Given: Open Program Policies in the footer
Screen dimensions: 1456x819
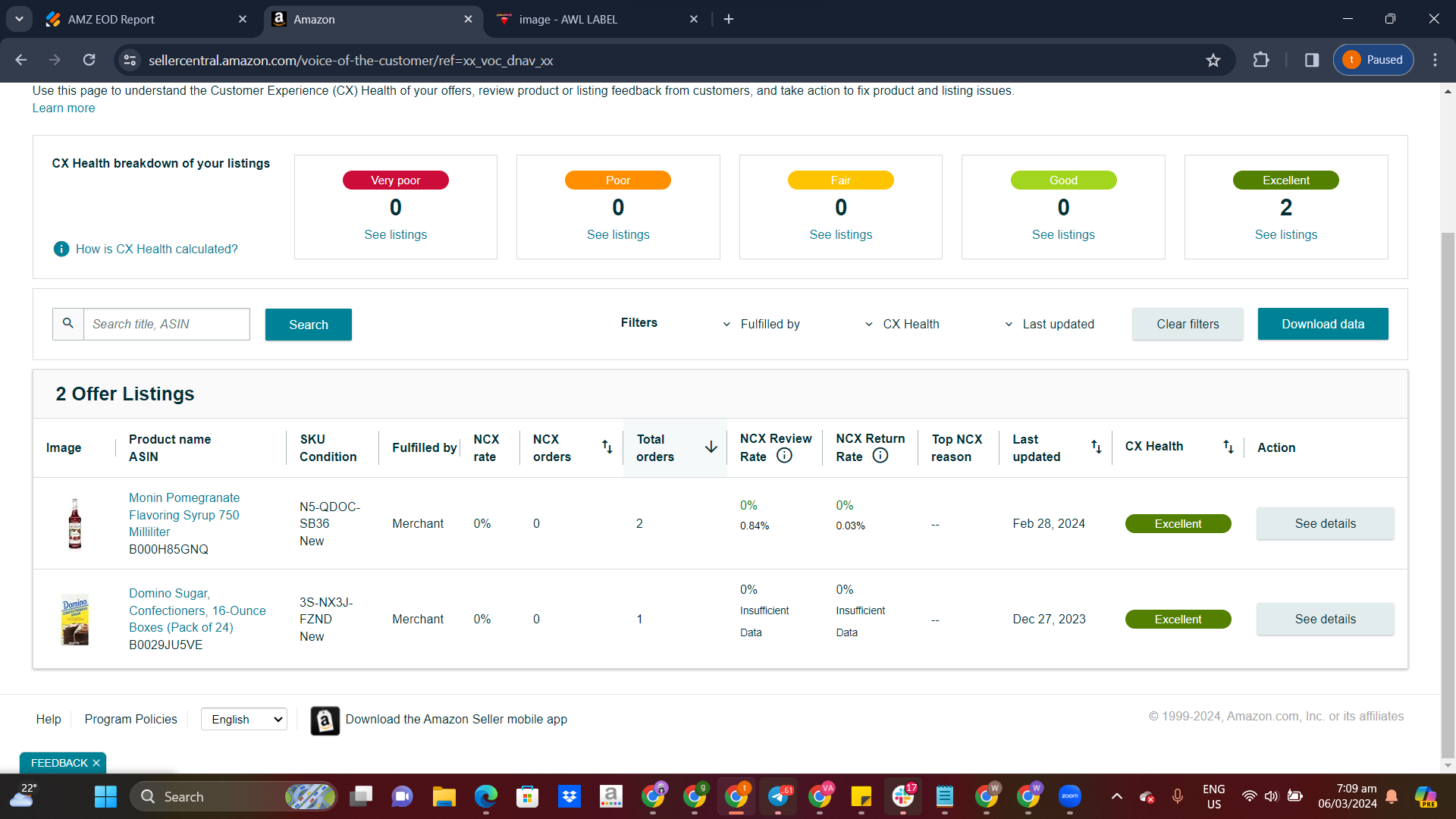Looking at the screenshot, I should 130,719.
